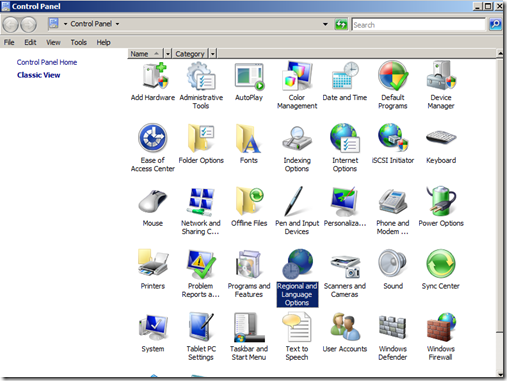The height and width of the screenshot is (381, 507).
Task: Open Windows Firewall settings
Action: point(441,337)
